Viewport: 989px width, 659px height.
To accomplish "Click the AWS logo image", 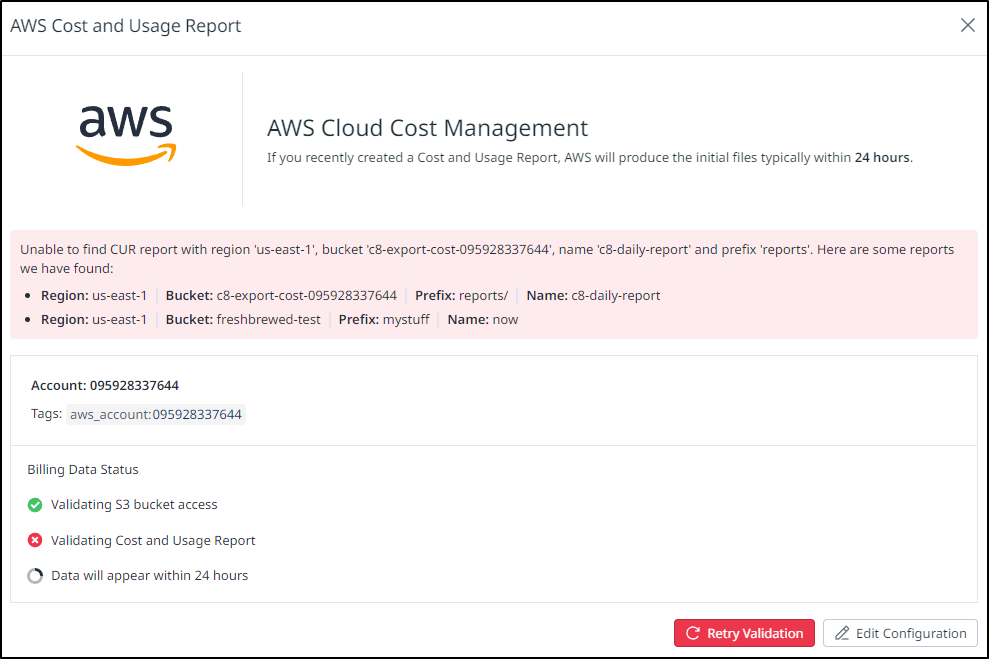I will coord(126,136).
